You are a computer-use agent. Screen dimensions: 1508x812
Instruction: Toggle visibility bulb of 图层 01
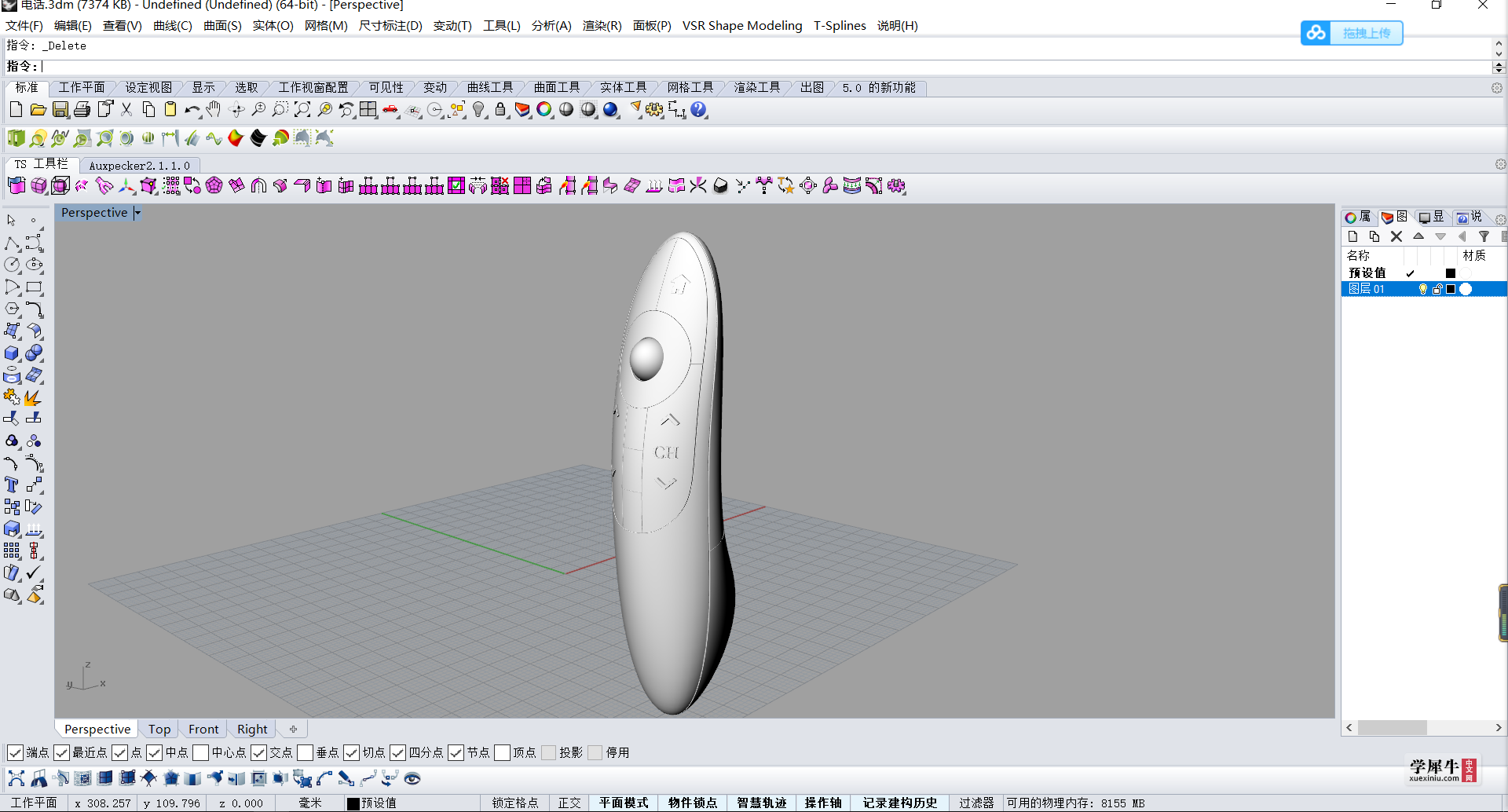point(1422,289)
